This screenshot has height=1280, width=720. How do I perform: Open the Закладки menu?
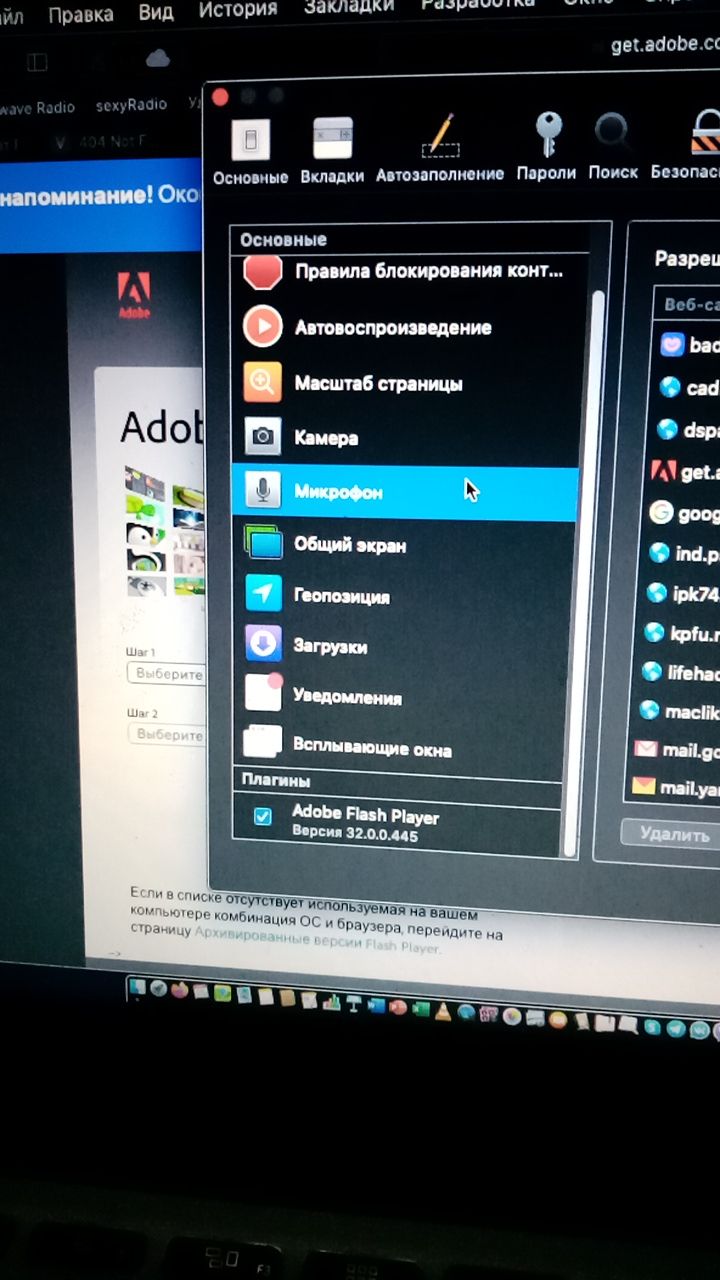349,7
